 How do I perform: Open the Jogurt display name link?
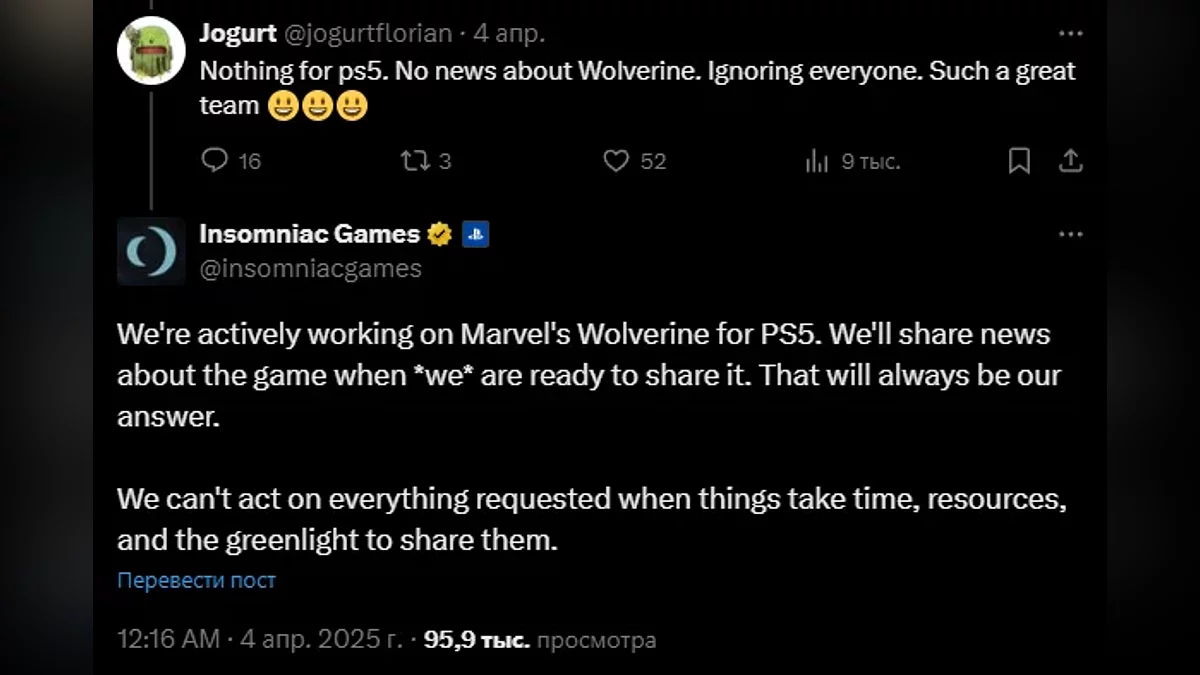[238, 34]
